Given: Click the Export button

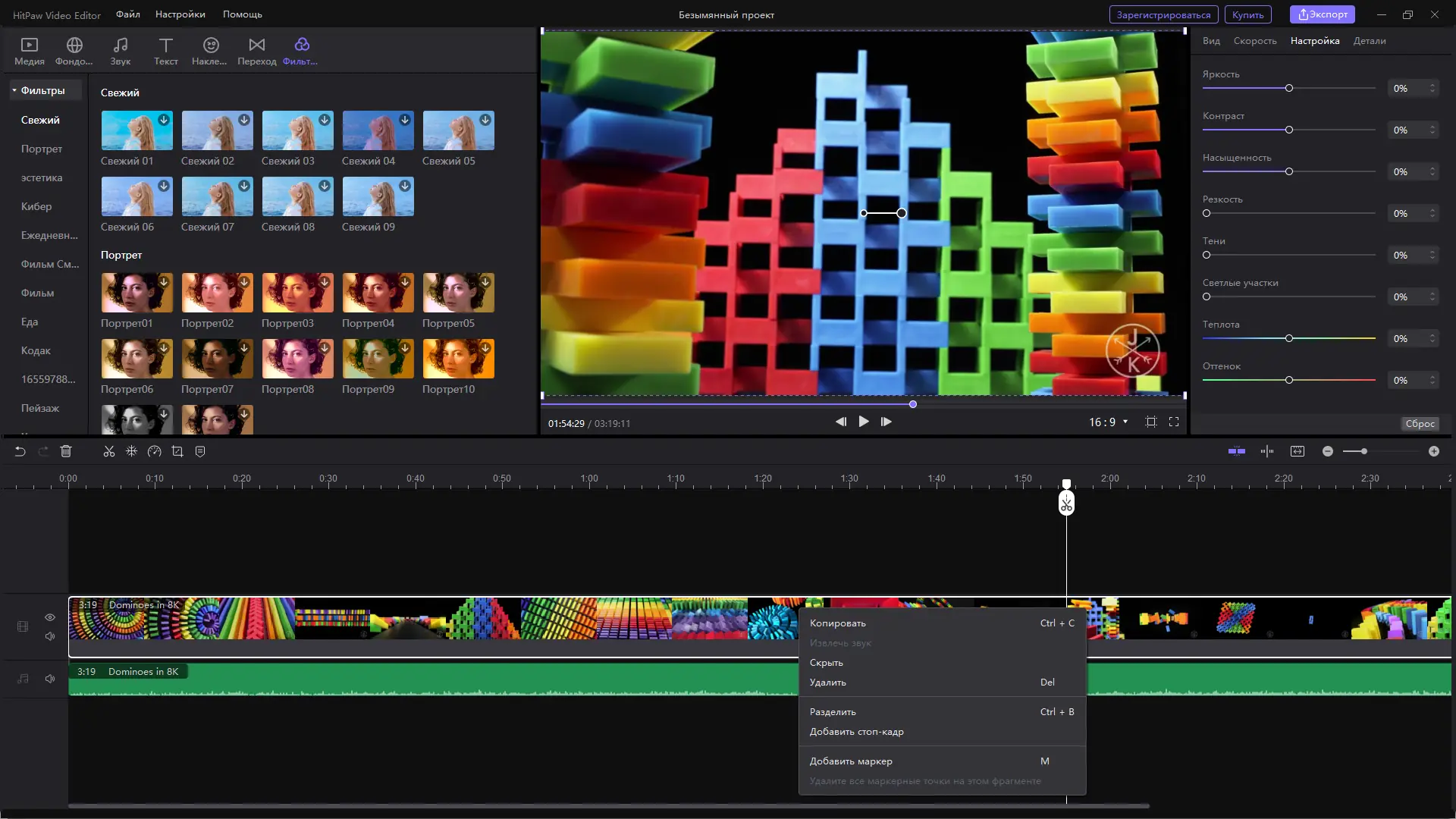Looking at the screenshot, I should [1323, 14].
